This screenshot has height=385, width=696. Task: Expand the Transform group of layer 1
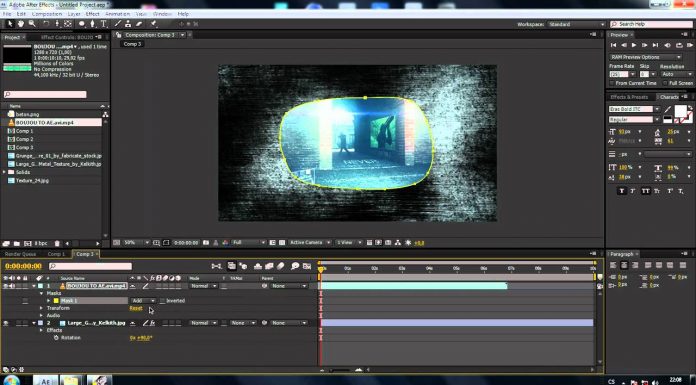click(x=42, y=308)
